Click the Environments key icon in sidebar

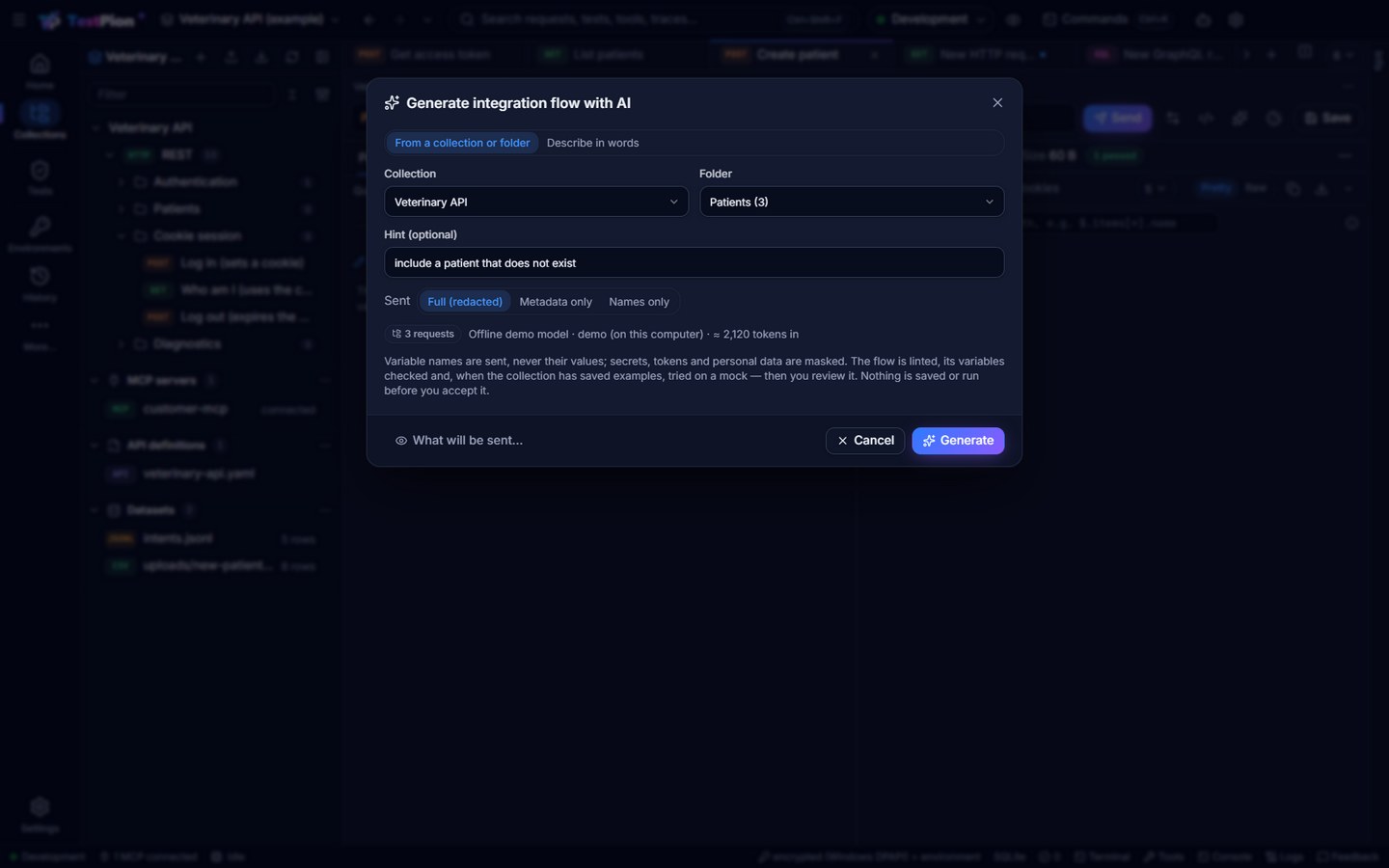[40, 233]
